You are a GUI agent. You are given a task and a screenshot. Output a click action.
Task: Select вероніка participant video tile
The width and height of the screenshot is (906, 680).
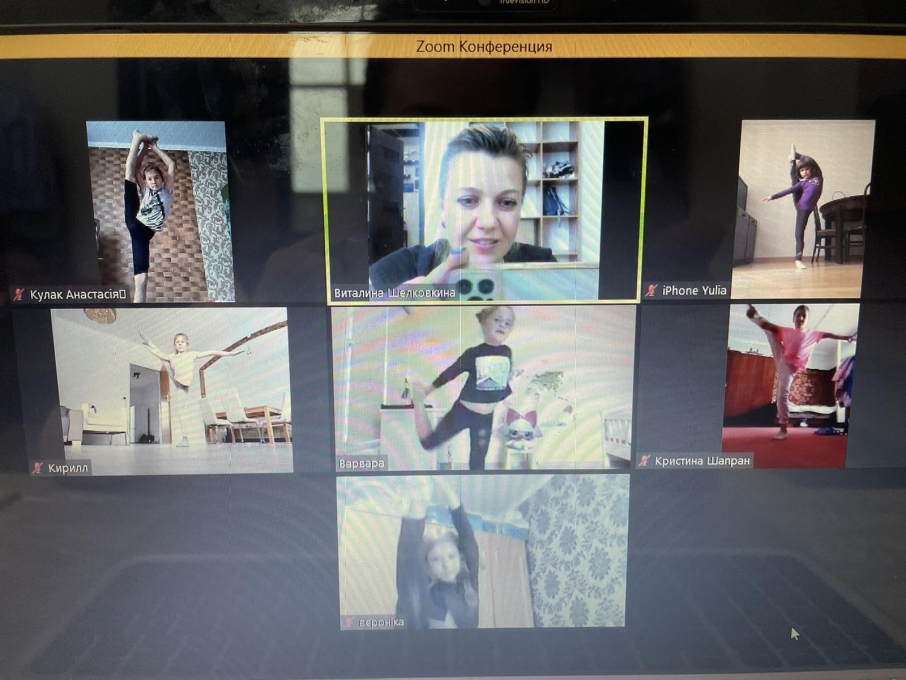pyautogui.click(x=483, y=552)
